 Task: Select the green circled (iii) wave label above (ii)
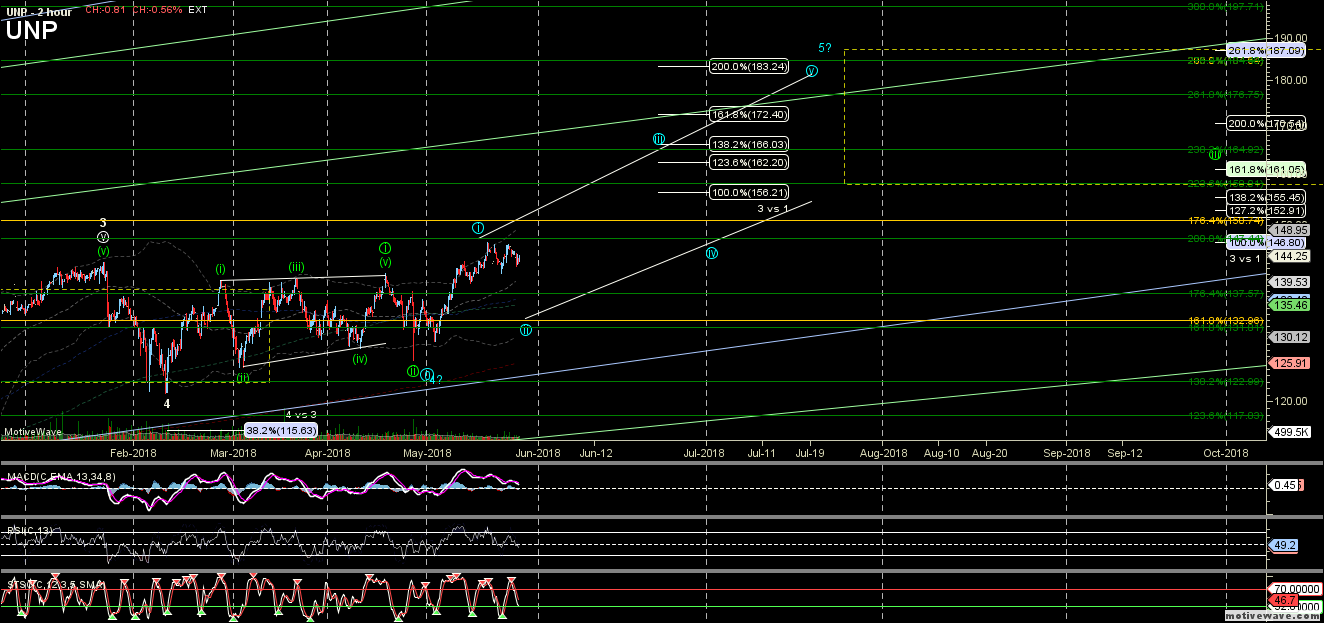click(1213, 154)
